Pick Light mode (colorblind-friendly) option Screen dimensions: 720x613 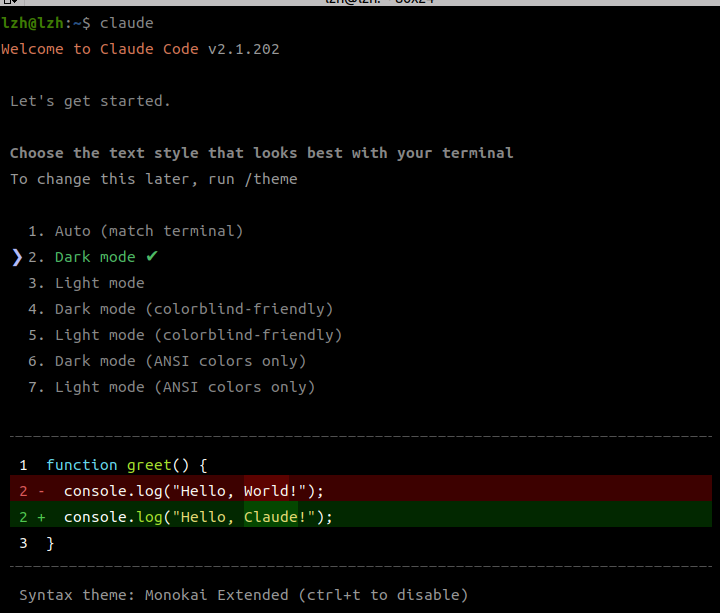[x=185, y=335]
